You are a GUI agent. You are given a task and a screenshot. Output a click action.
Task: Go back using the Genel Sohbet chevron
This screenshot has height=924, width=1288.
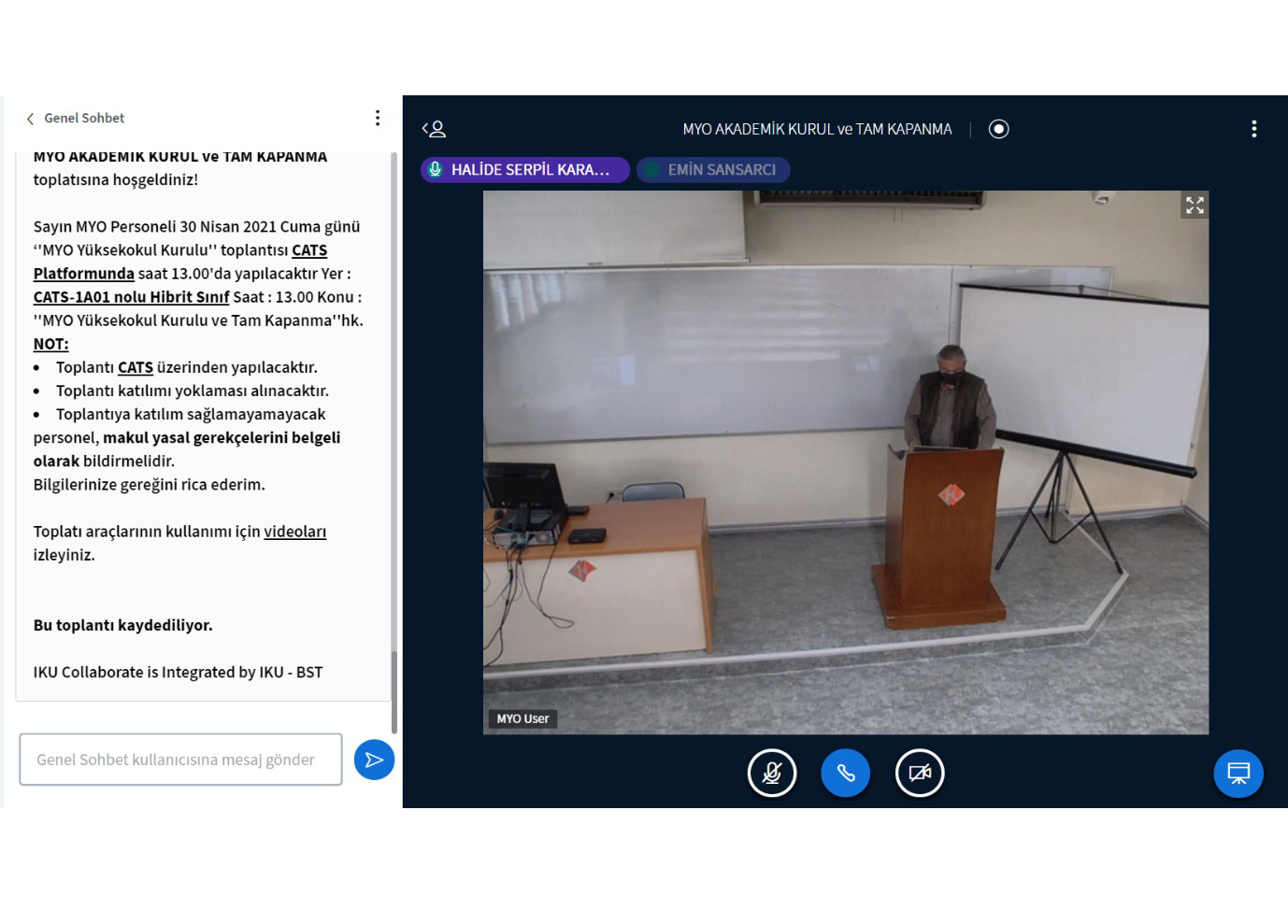30,119
